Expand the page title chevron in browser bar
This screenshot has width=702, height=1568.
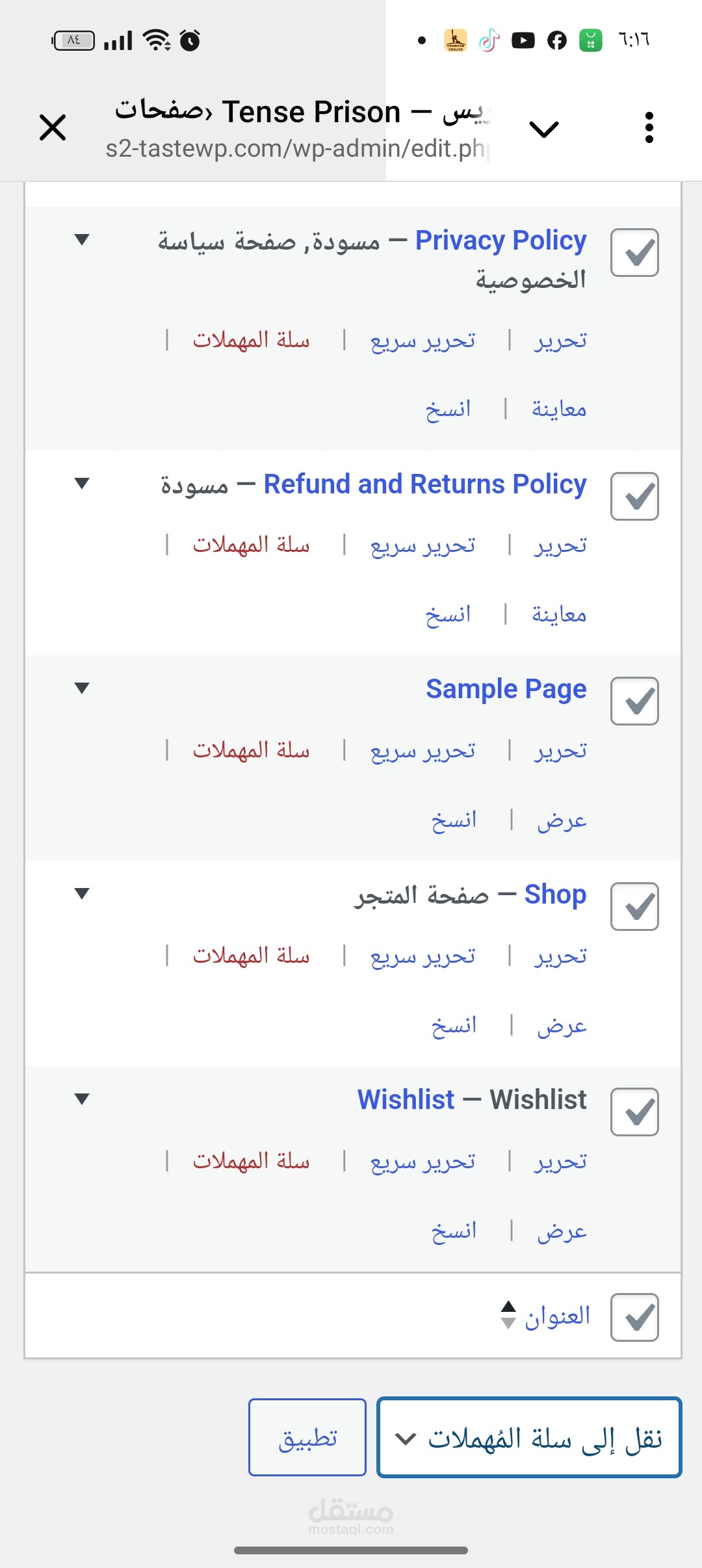click(544, 129)
